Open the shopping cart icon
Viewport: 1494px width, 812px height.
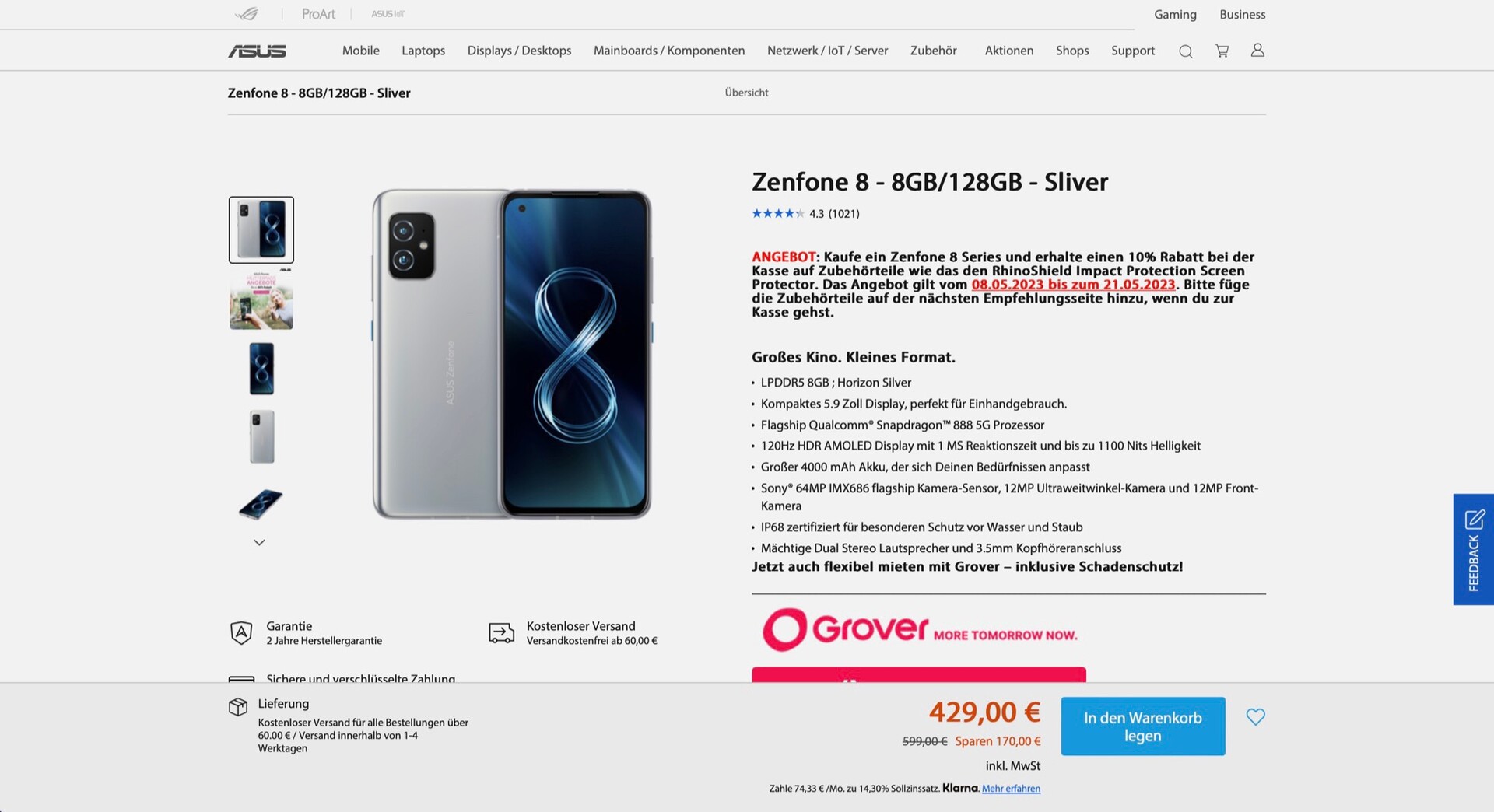click(1222, 51)
